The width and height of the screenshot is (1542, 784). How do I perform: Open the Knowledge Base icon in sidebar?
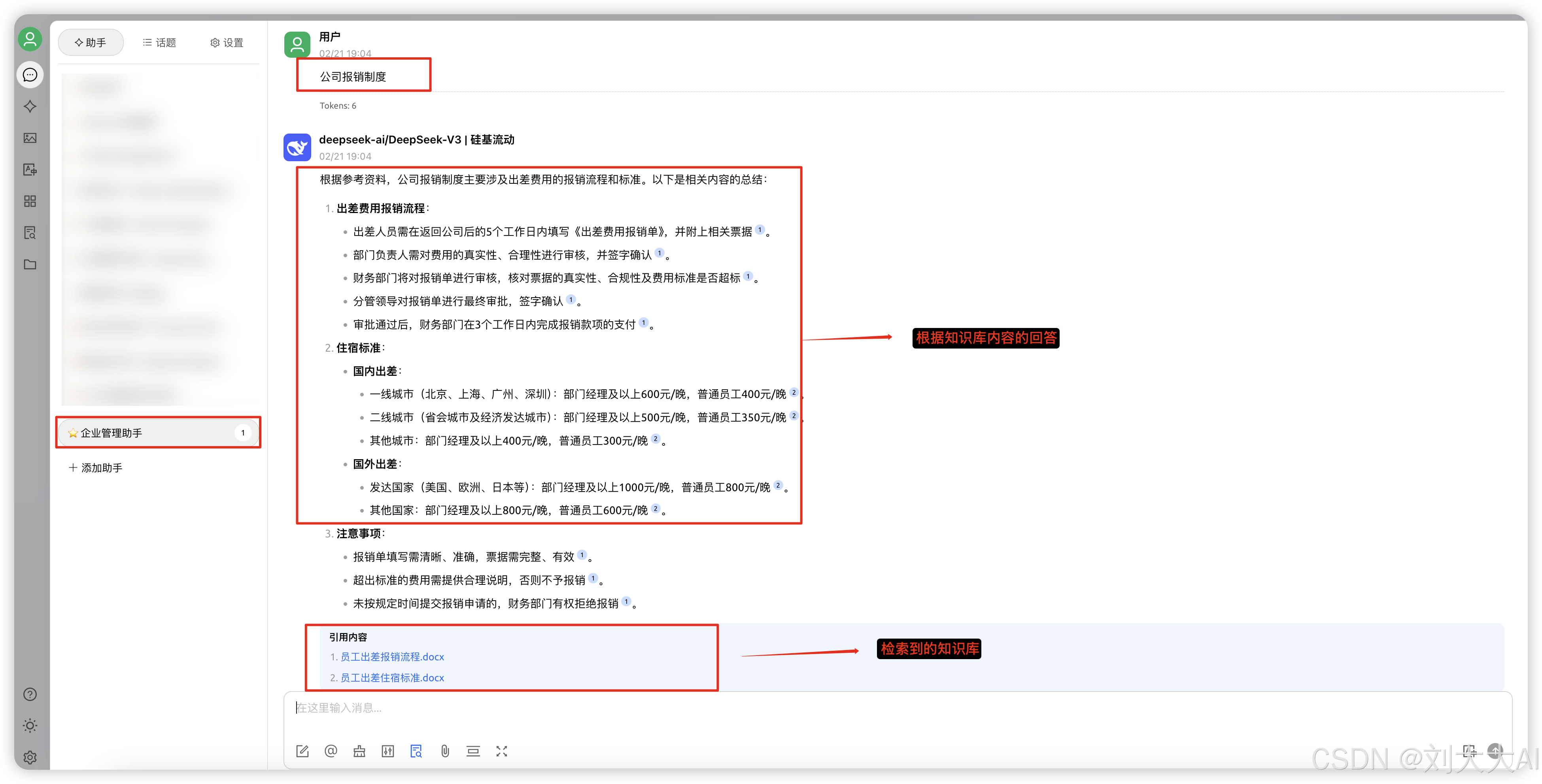click(x=29, y=233)
